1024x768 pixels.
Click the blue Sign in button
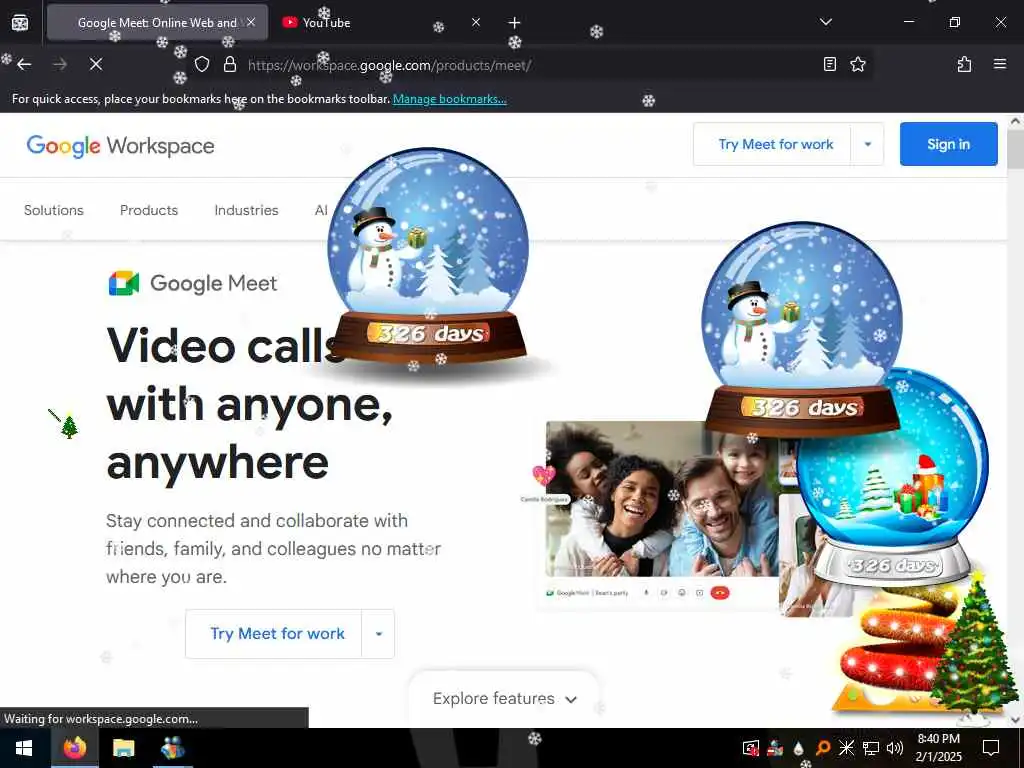coord(948,144)
